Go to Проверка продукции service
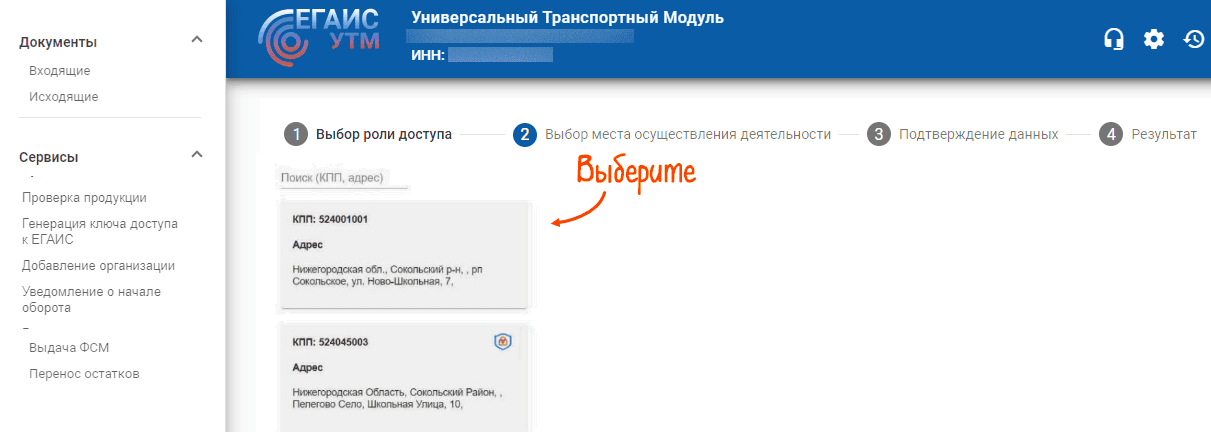The image size is (1211, 432). click(84, 197)
